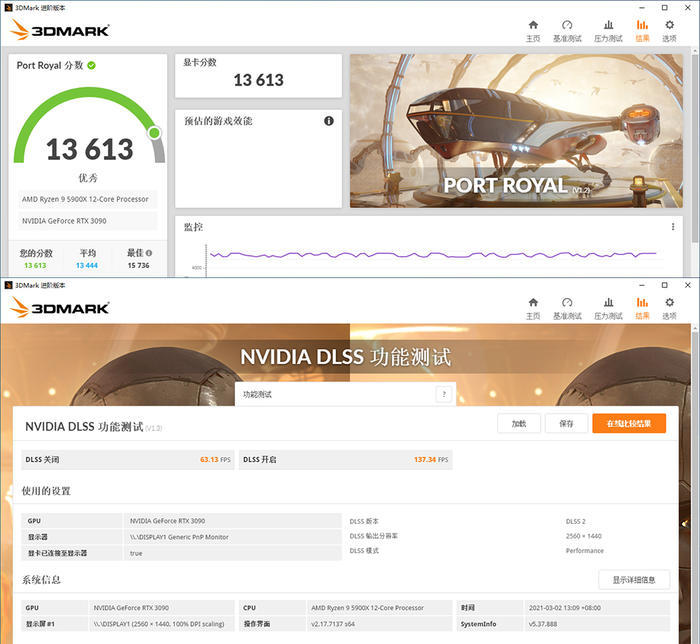
Task: Open Results tab in top 3DMark window
Action: coord(642,31)
